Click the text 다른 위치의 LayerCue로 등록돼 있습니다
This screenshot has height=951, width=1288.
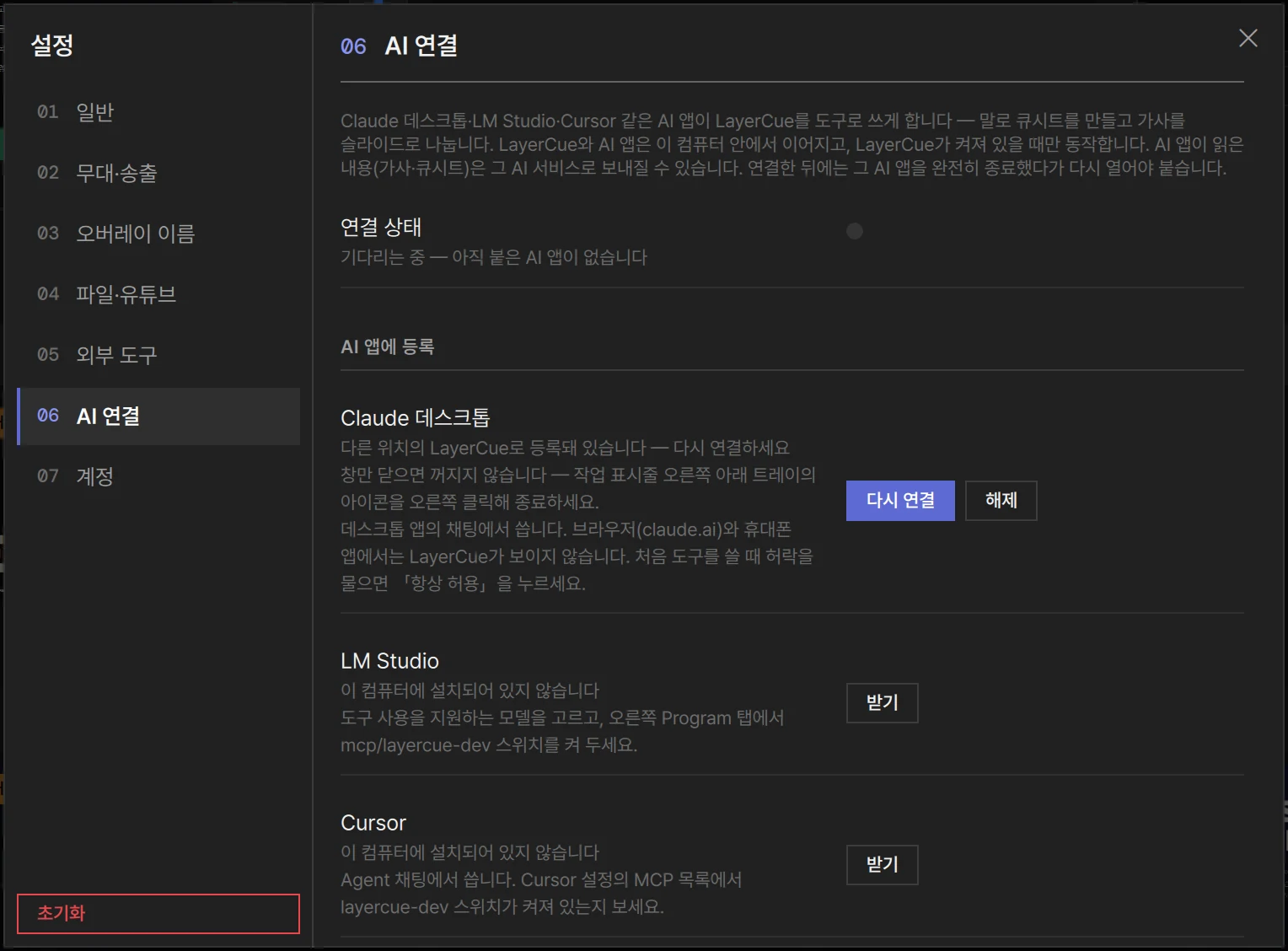[493, 448]
